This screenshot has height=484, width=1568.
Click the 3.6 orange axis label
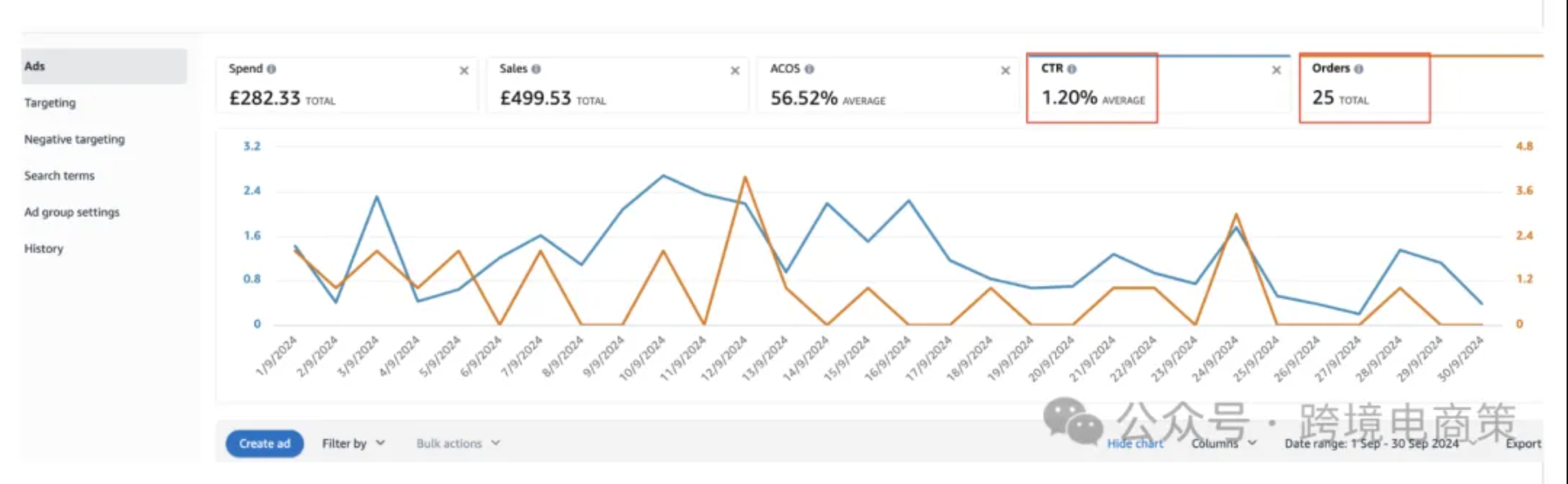[1524, 190]
